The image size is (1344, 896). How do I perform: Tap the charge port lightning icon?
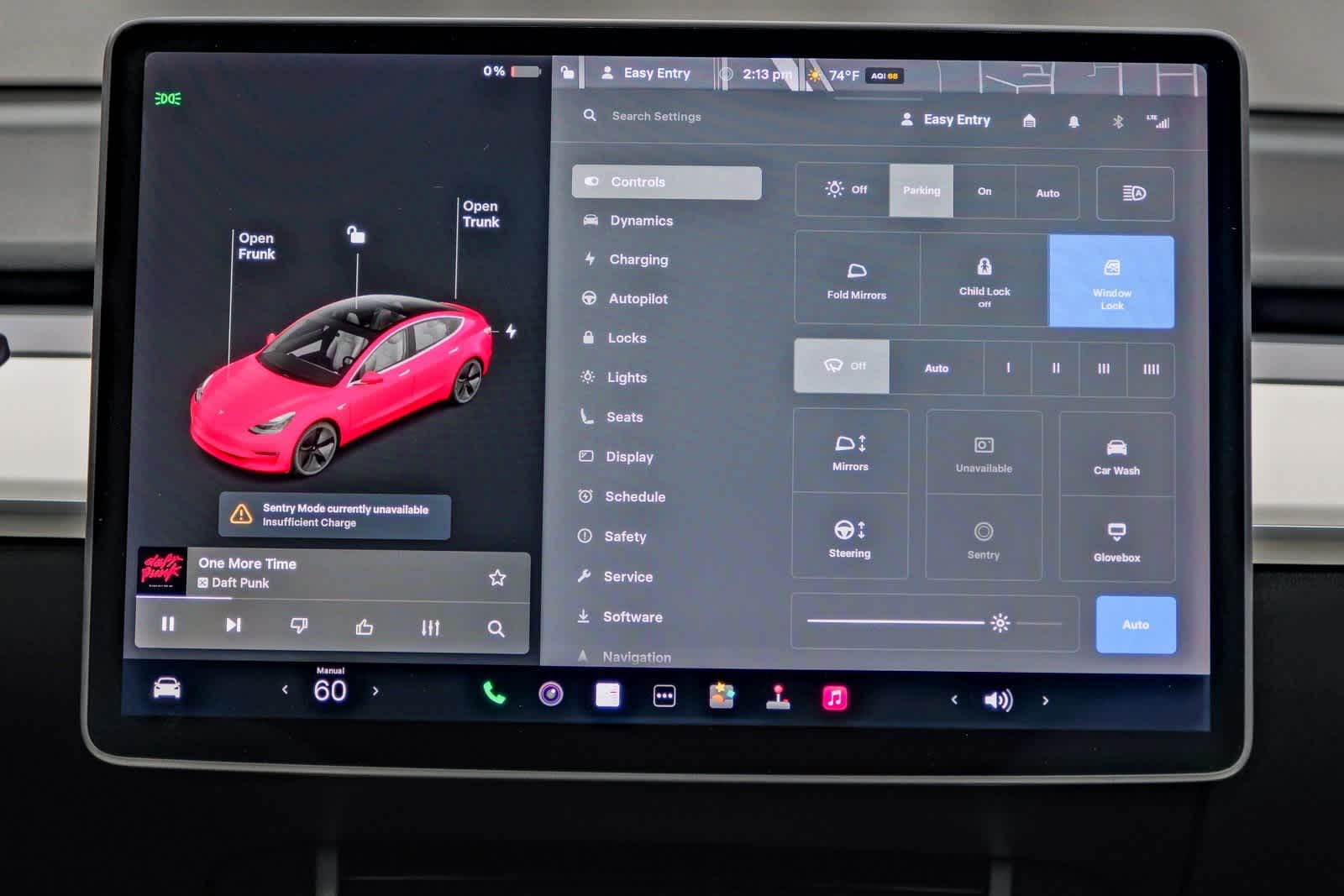point(511,331)
